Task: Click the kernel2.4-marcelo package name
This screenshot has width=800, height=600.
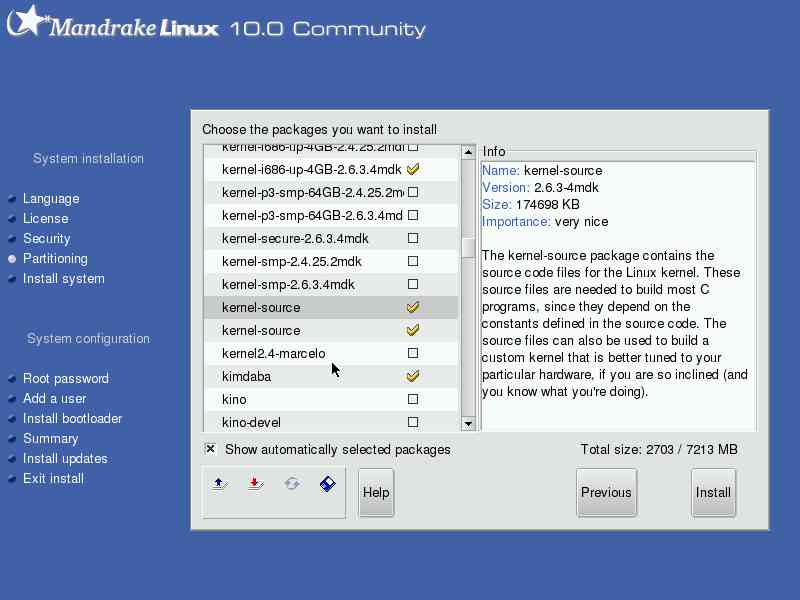Action: (x=273, y=354)
